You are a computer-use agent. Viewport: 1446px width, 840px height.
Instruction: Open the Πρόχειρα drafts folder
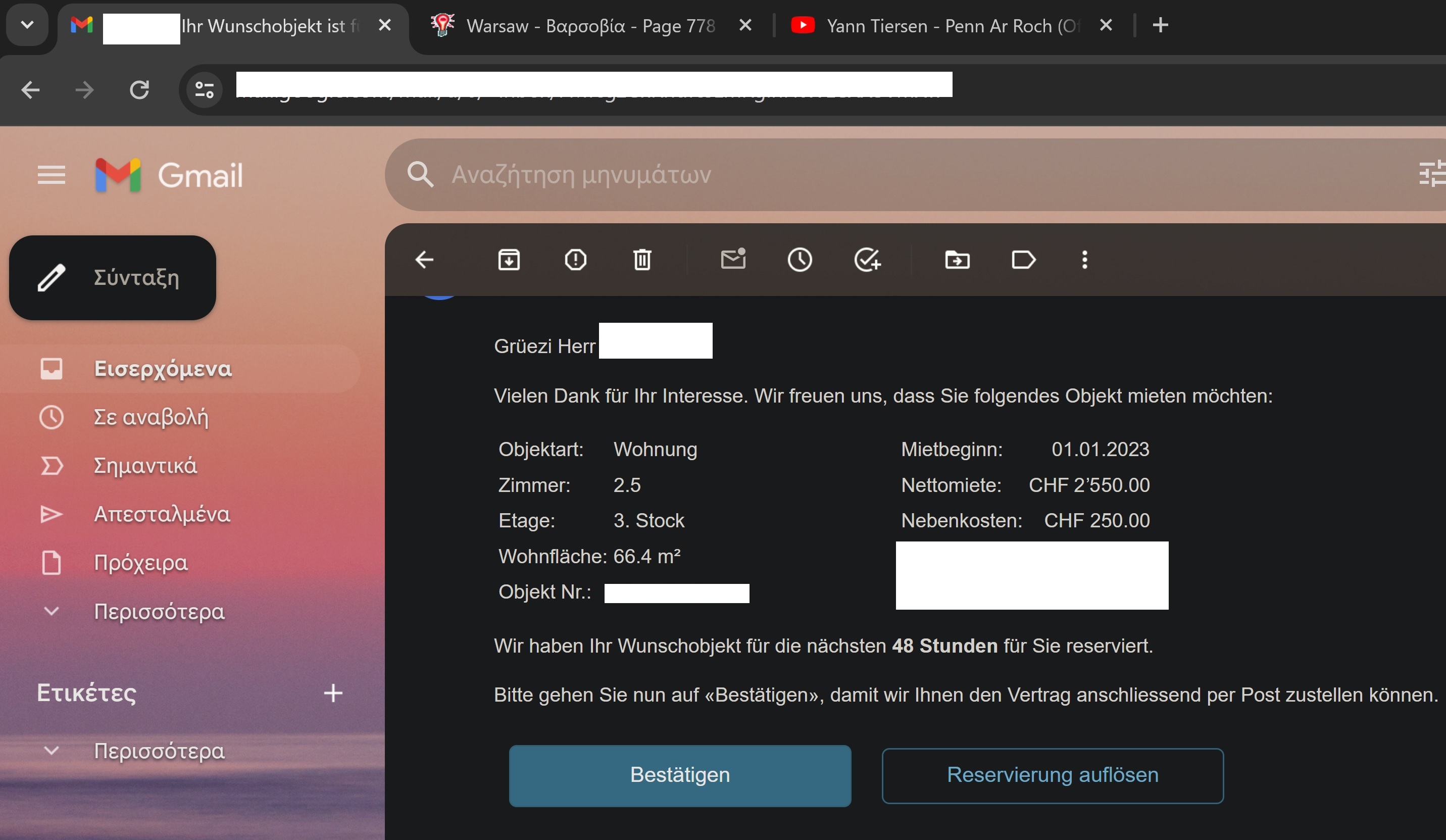pos(180,563)
